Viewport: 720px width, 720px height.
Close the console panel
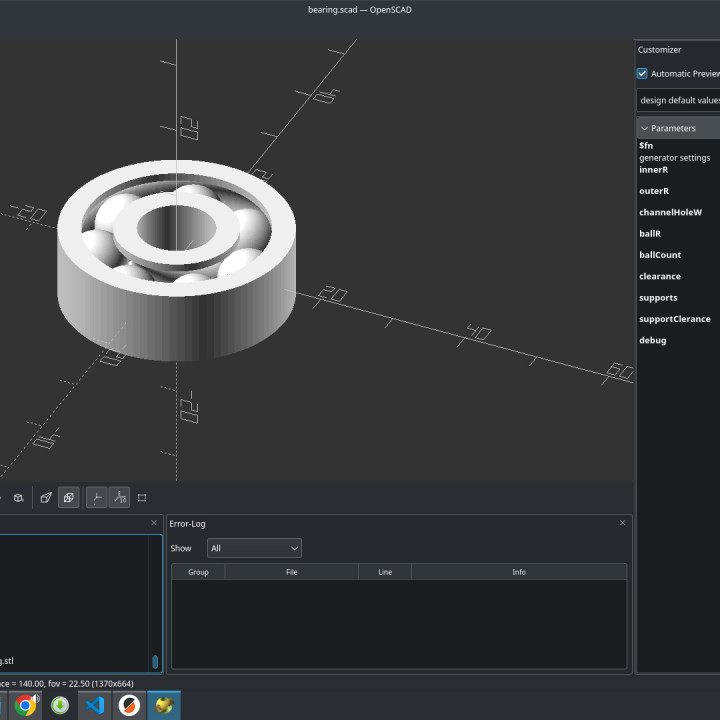pos(154,523)
